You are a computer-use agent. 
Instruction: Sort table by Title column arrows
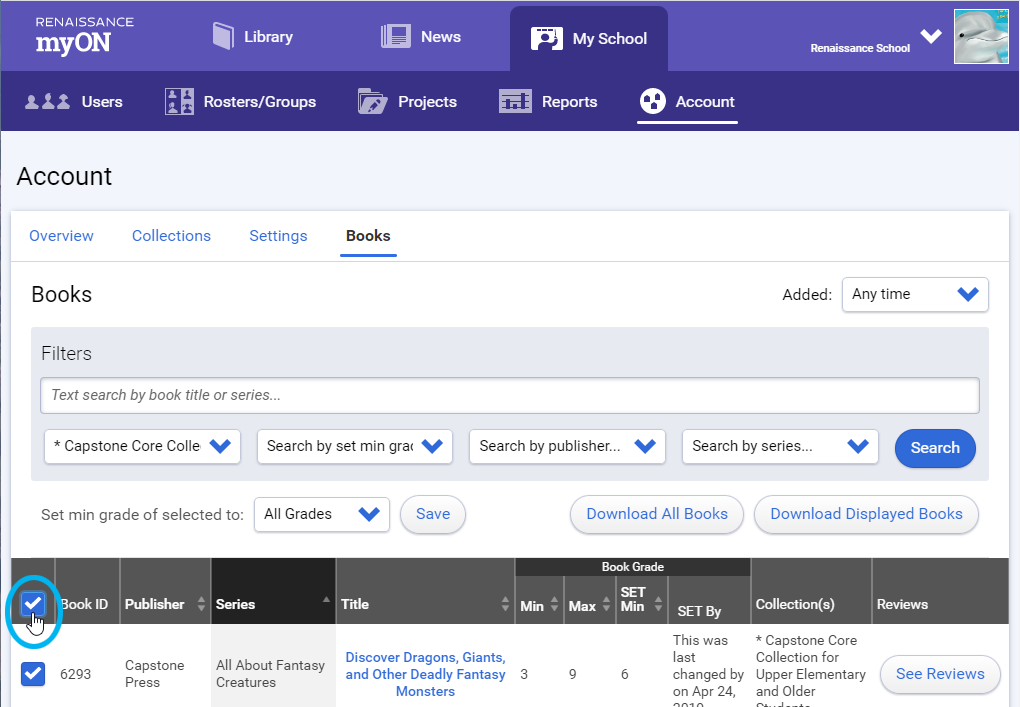[505, 604]
